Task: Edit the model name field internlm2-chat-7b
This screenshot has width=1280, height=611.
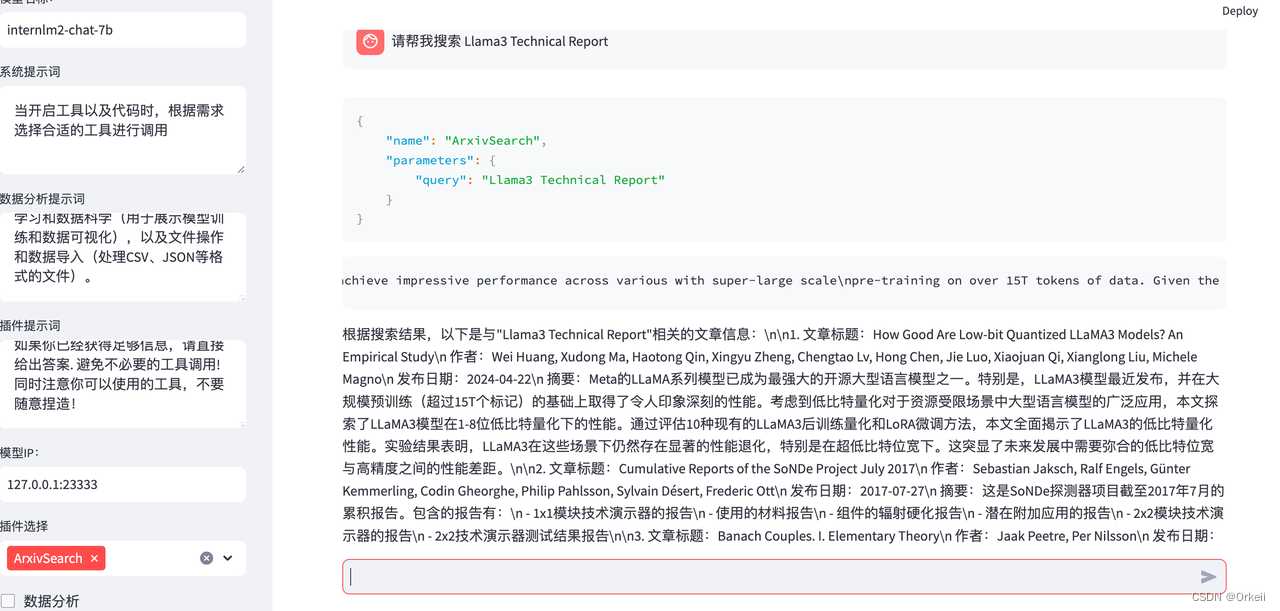Action: (x=122, y=30)
